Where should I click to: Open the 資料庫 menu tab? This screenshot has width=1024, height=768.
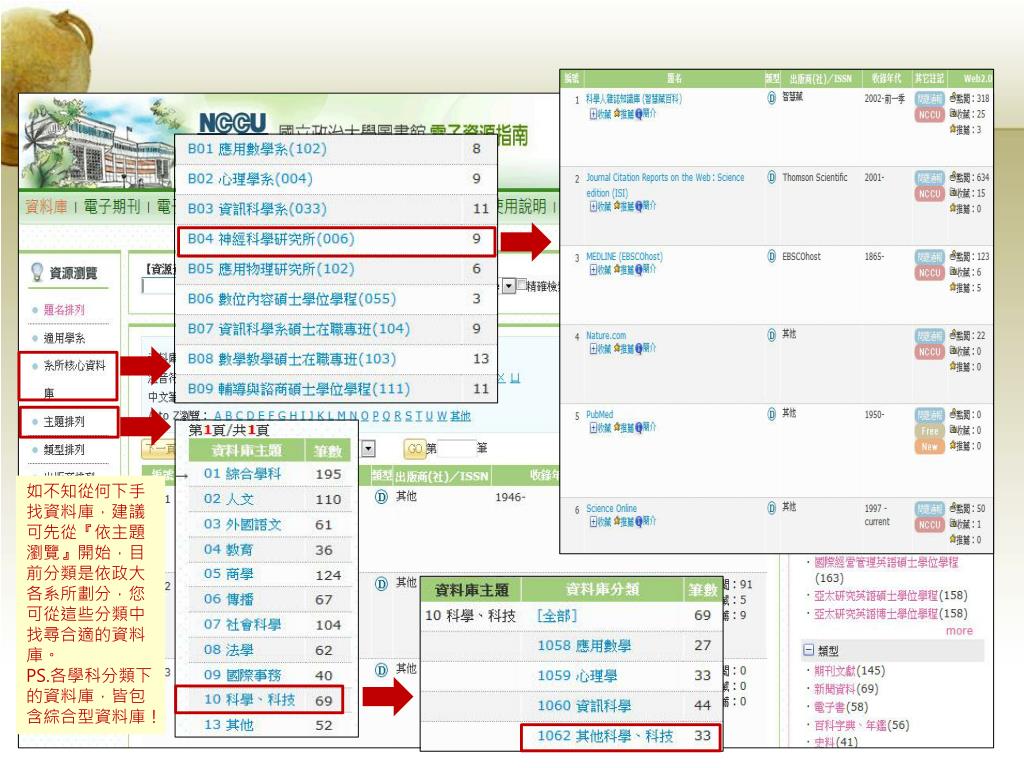click(46, 207)
